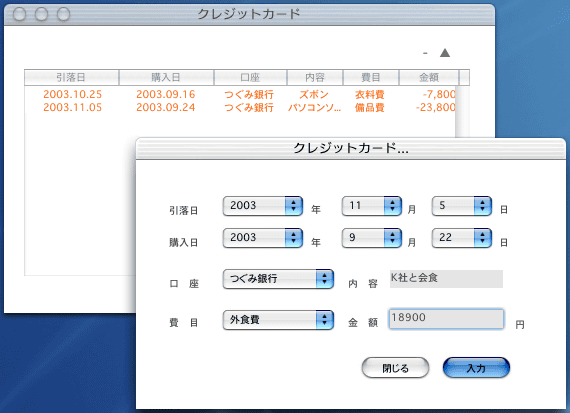The width and height of the screenshot is (570, 413).
Task: Select the 2003.10.25 ズボン row
Action: 240,95
